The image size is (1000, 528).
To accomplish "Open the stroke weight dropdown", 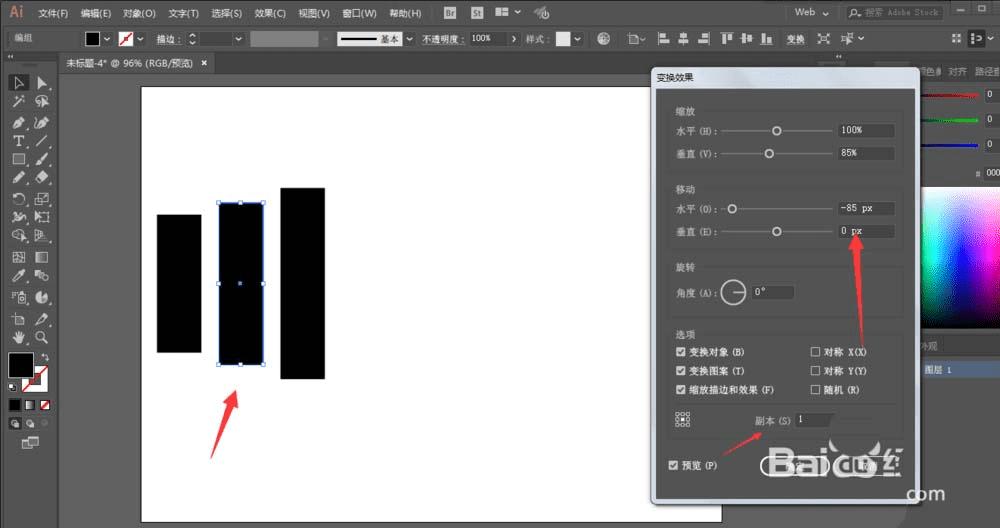I will point(239,39).
